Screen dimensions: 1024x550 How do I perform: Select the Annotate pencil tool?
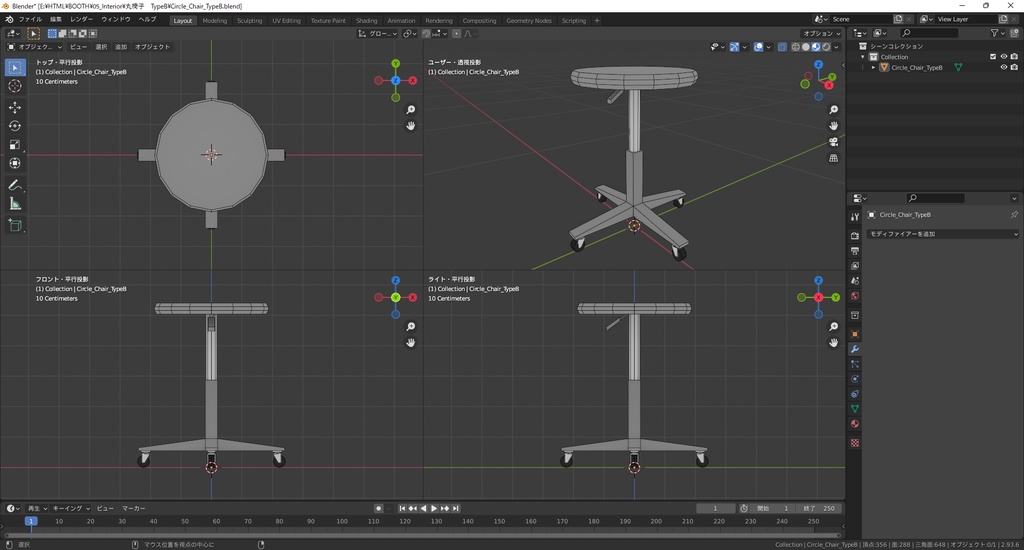(x=15, y=185)
